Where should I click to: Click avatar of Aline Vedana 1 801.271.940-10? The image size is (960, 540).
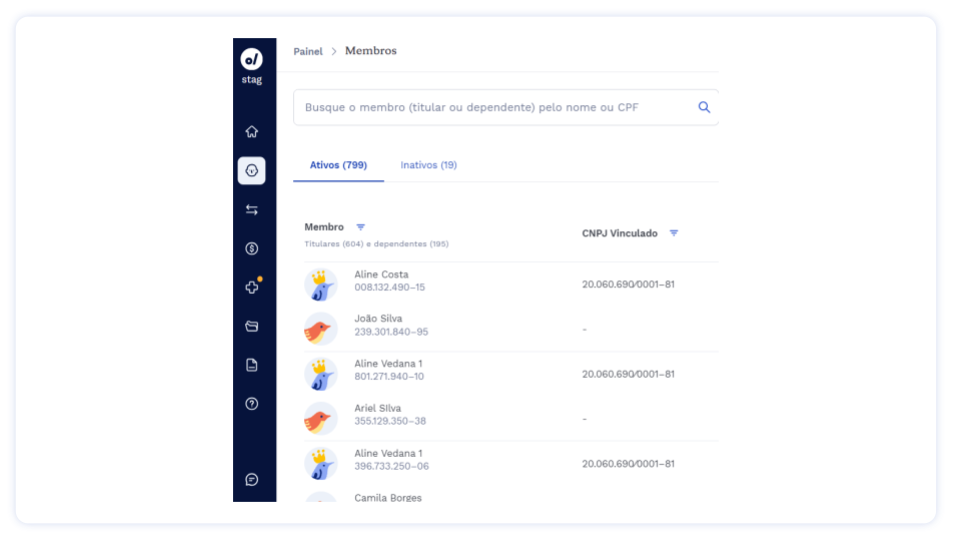point(321,374)
